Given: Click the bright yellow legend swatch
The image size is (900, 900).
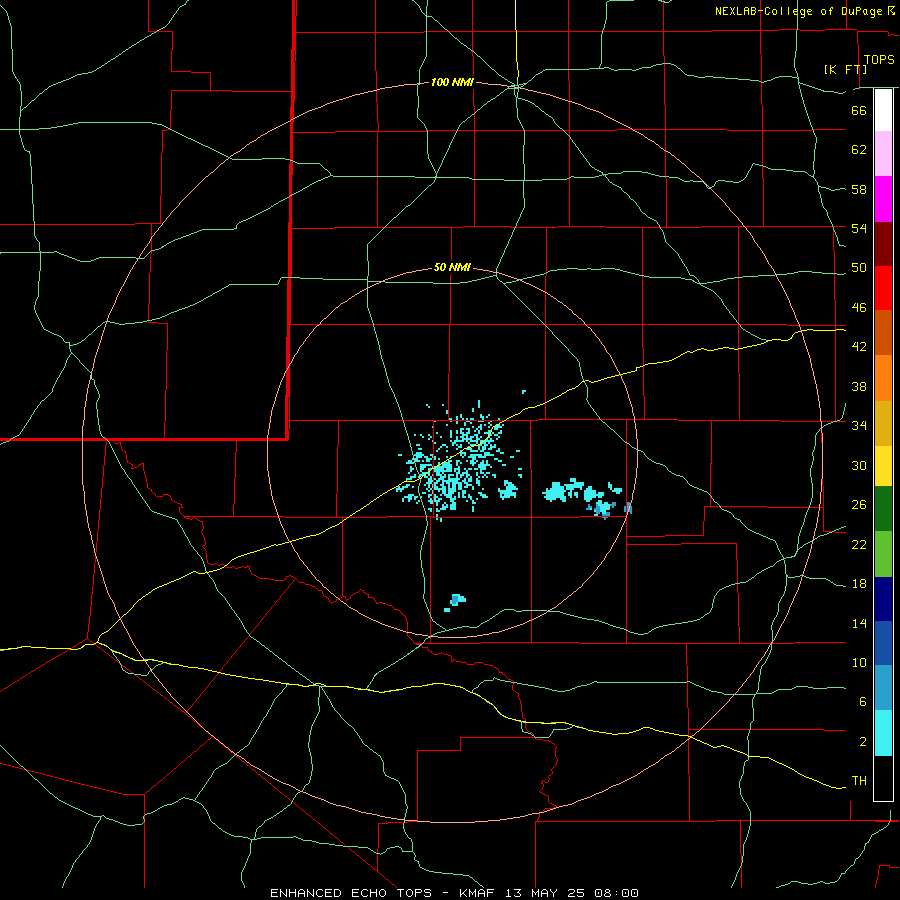Looking at the screenshot, I should [x=883, y=466].
